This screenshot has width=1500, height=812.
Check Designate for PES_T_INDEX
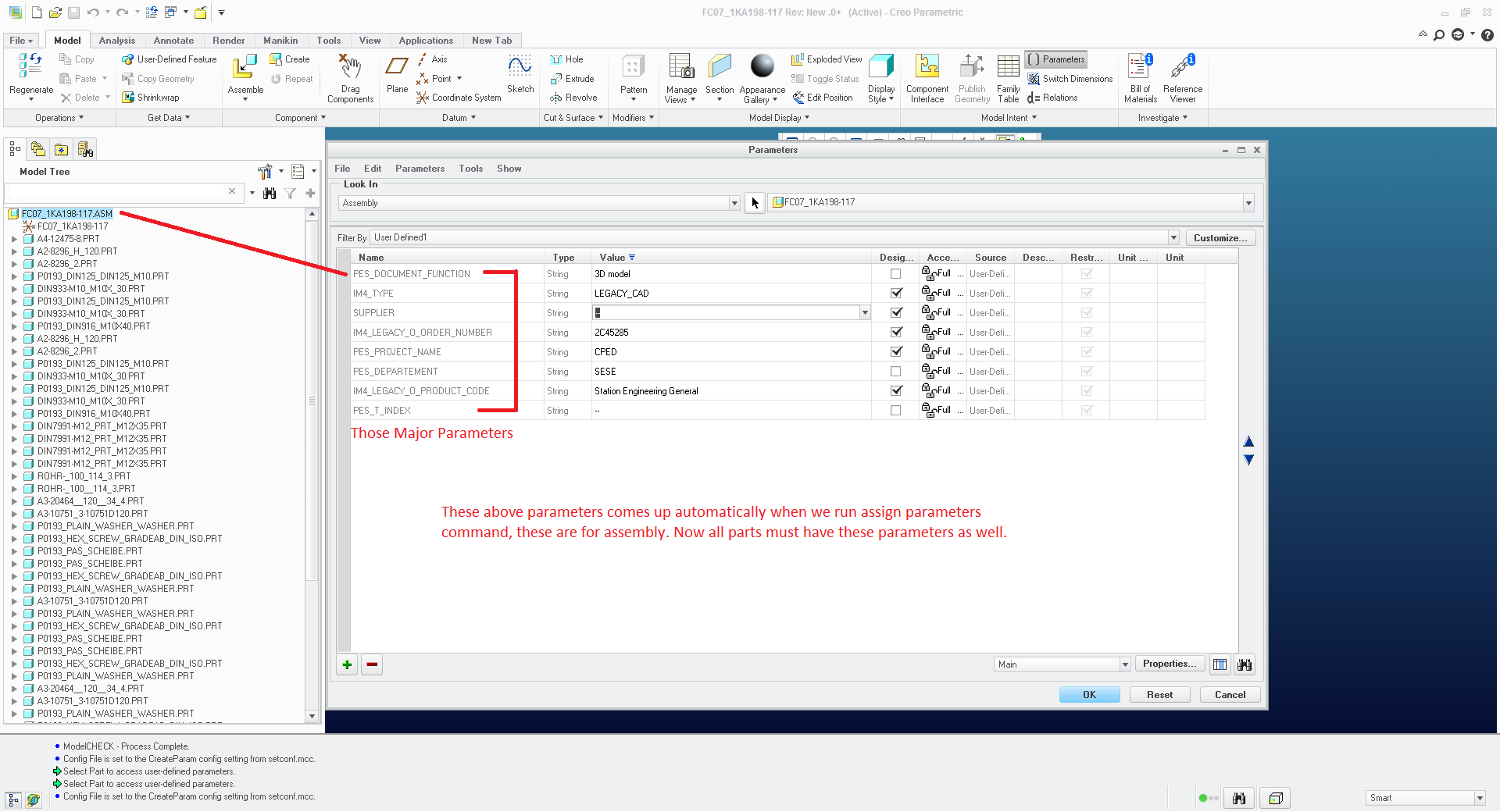tap(895, 411)
